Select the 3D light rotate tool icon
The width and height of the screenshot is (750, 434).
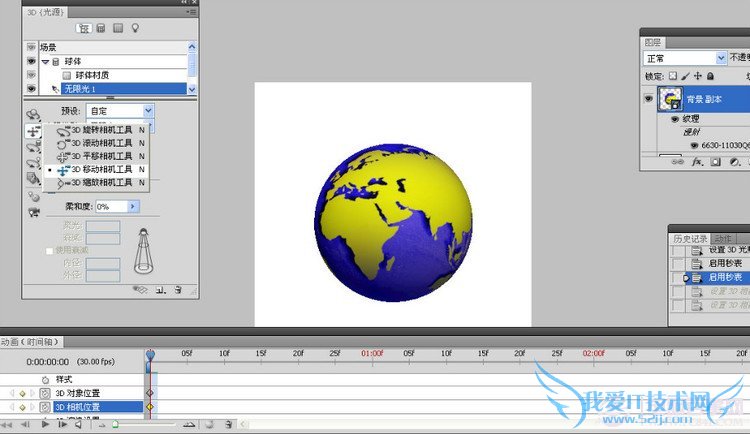tap(33, 148)
